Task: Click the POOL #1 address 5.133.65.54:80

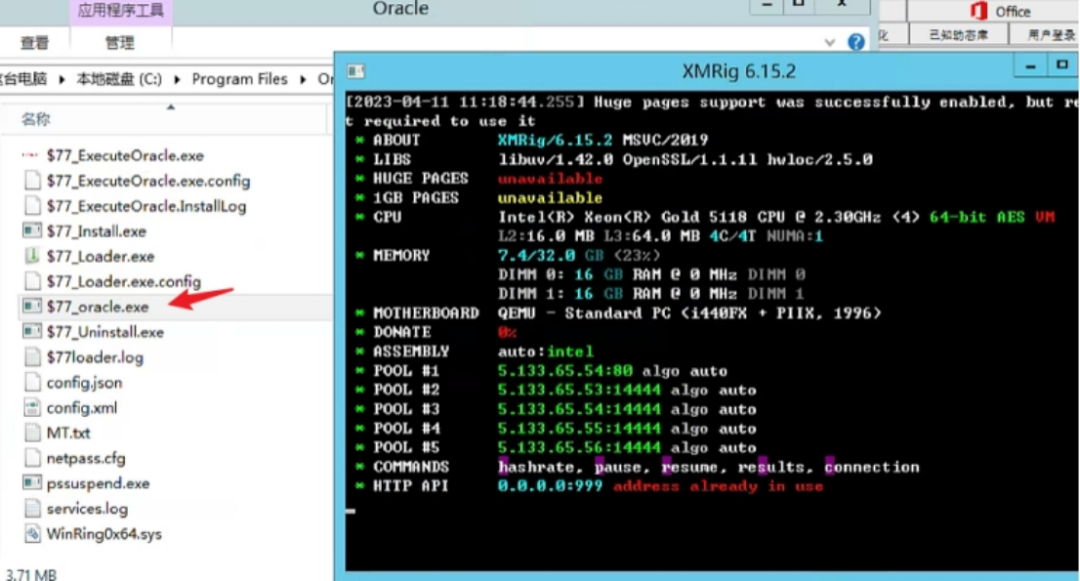Action: [x=565, y=371]
